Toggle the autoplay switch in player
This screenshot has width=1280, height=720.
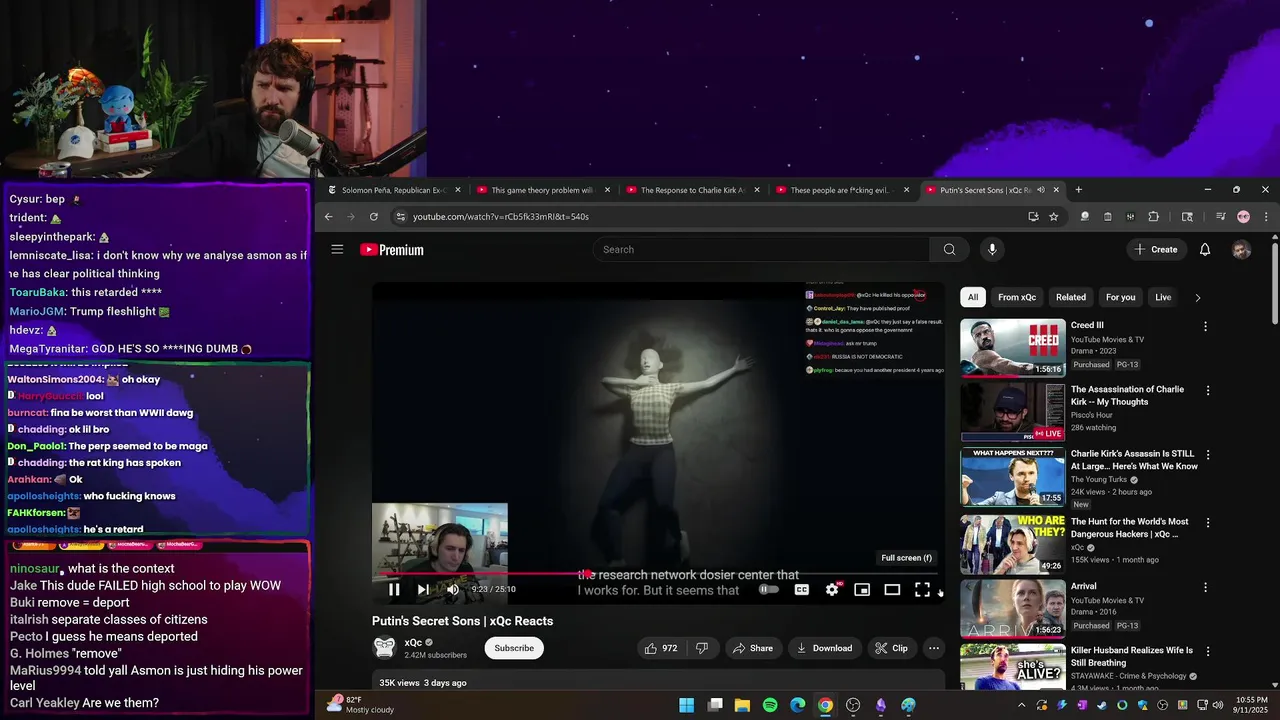coord(769,590)
